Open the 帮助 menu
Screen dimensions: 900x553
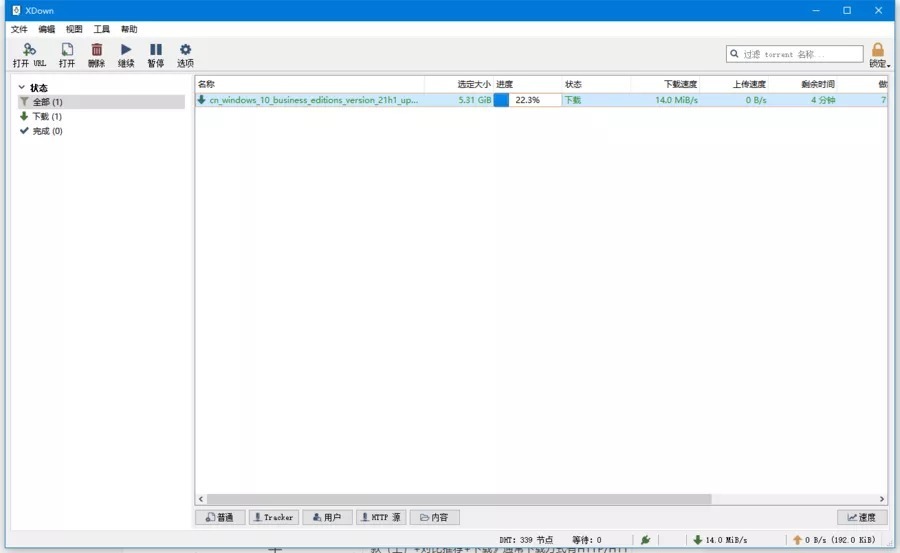129,29
